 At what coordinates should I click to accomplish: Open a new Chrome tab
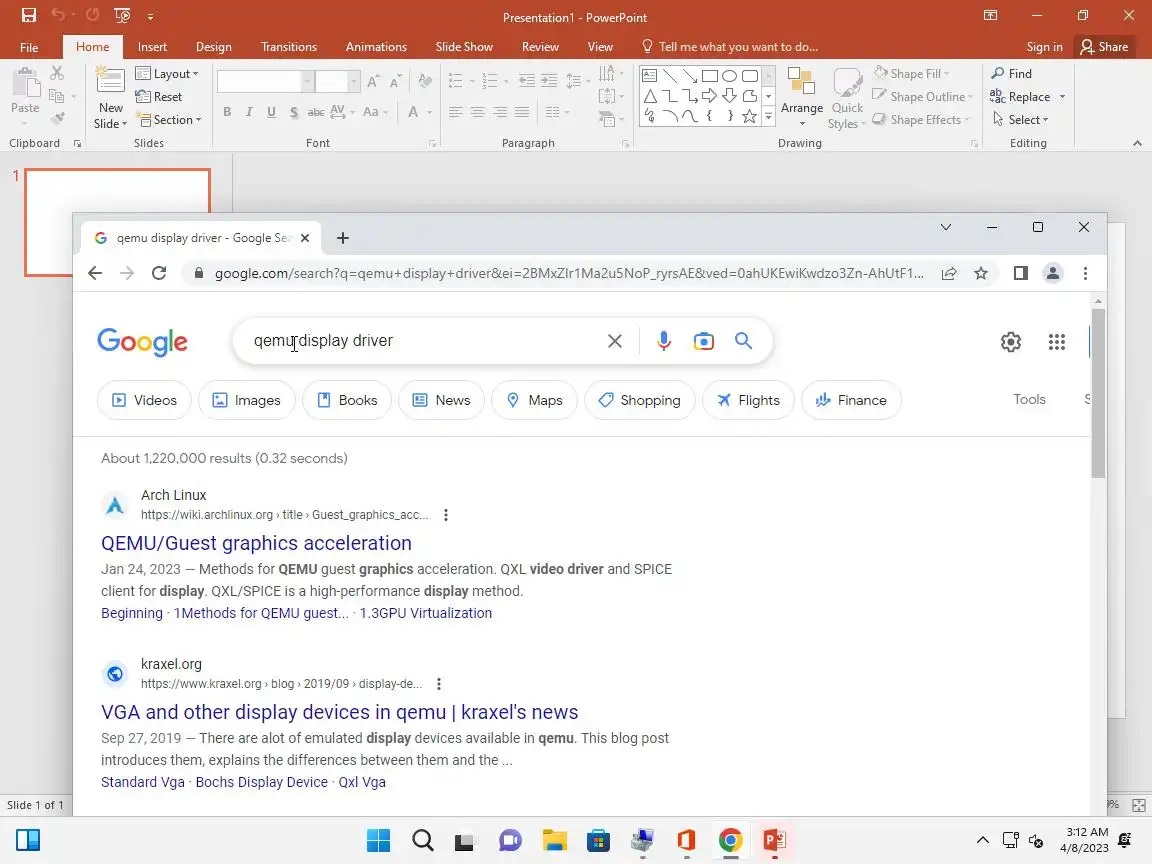(x=342, y=238)
